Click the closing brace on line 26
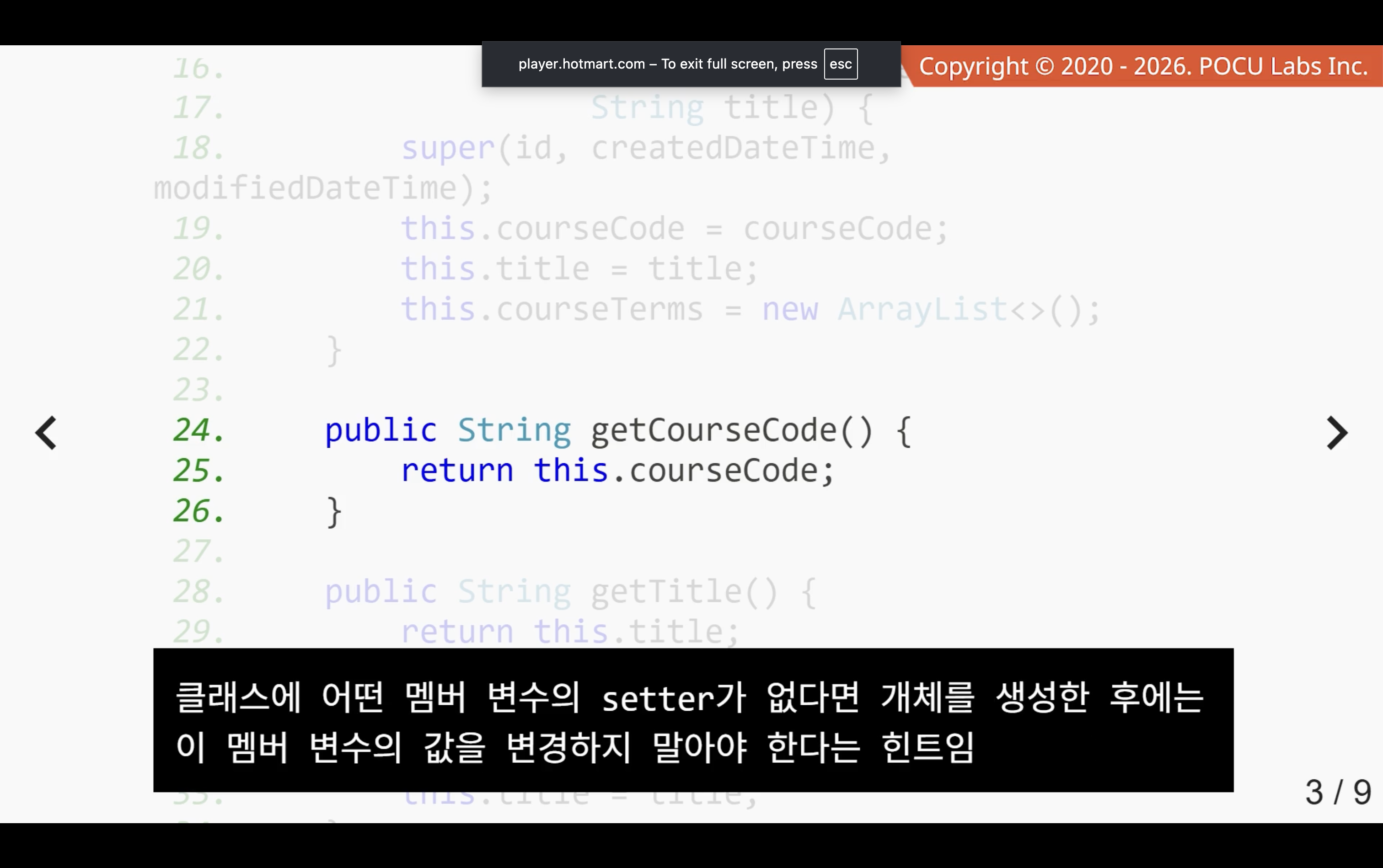Viewport: 1383px width, 868px height. [333, 511]
